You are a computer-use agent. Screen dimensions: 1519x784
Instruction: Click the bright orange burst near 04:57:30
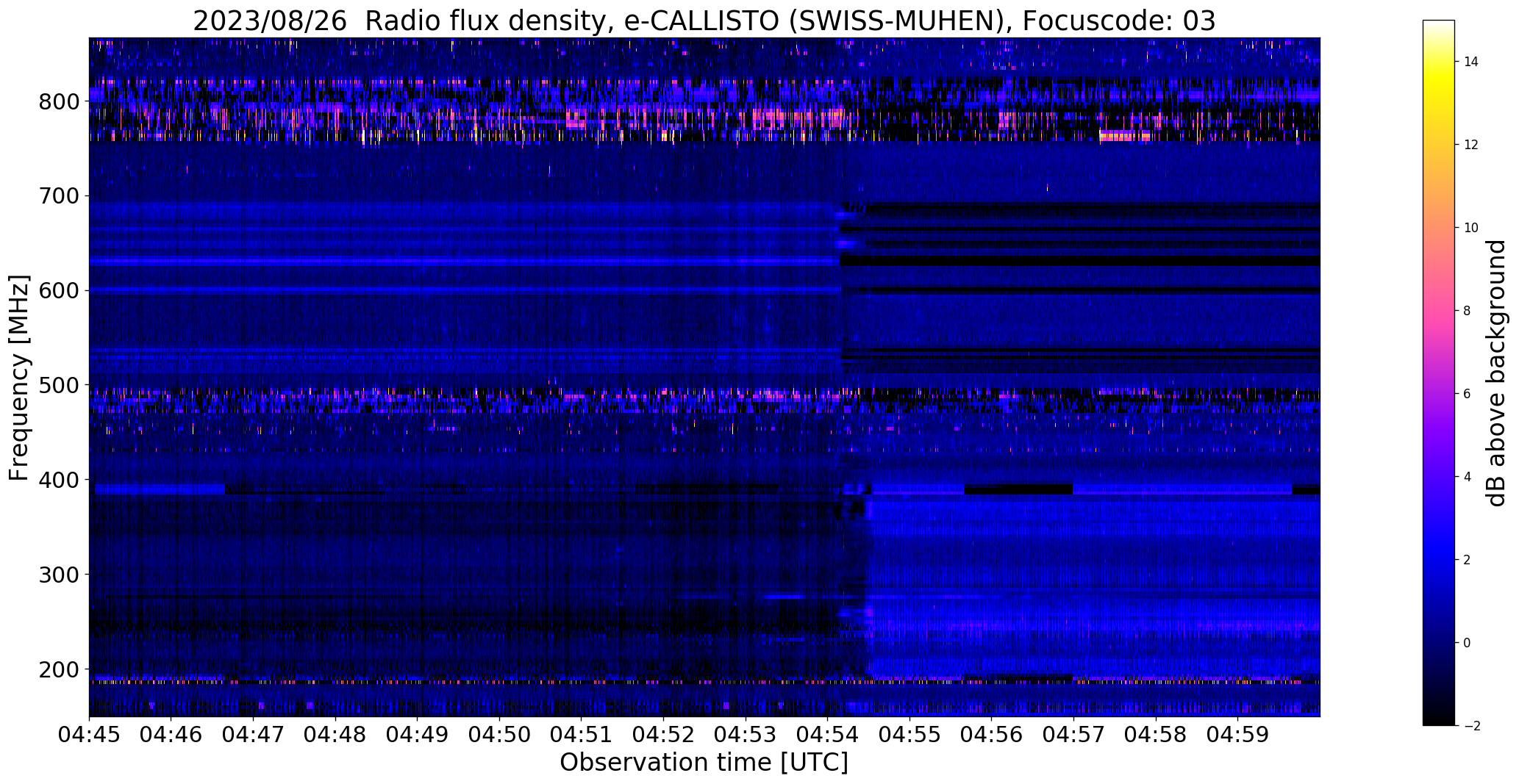[1125, 136]
